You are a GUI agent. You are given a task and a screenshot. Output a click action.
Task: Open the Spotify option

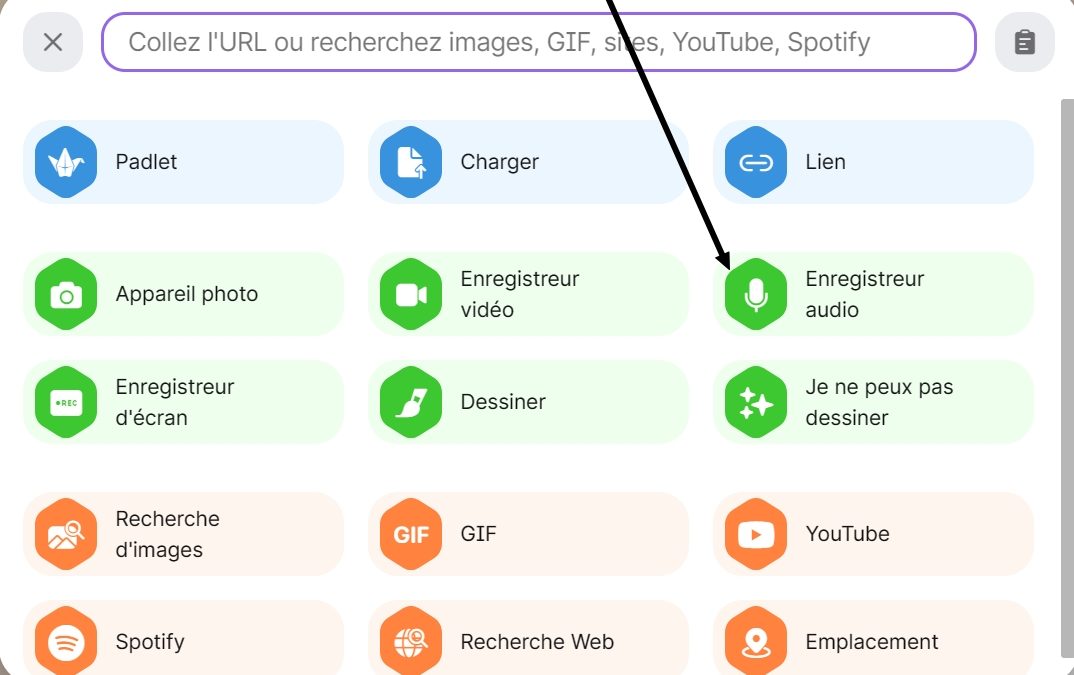click(x=183, y=638)
